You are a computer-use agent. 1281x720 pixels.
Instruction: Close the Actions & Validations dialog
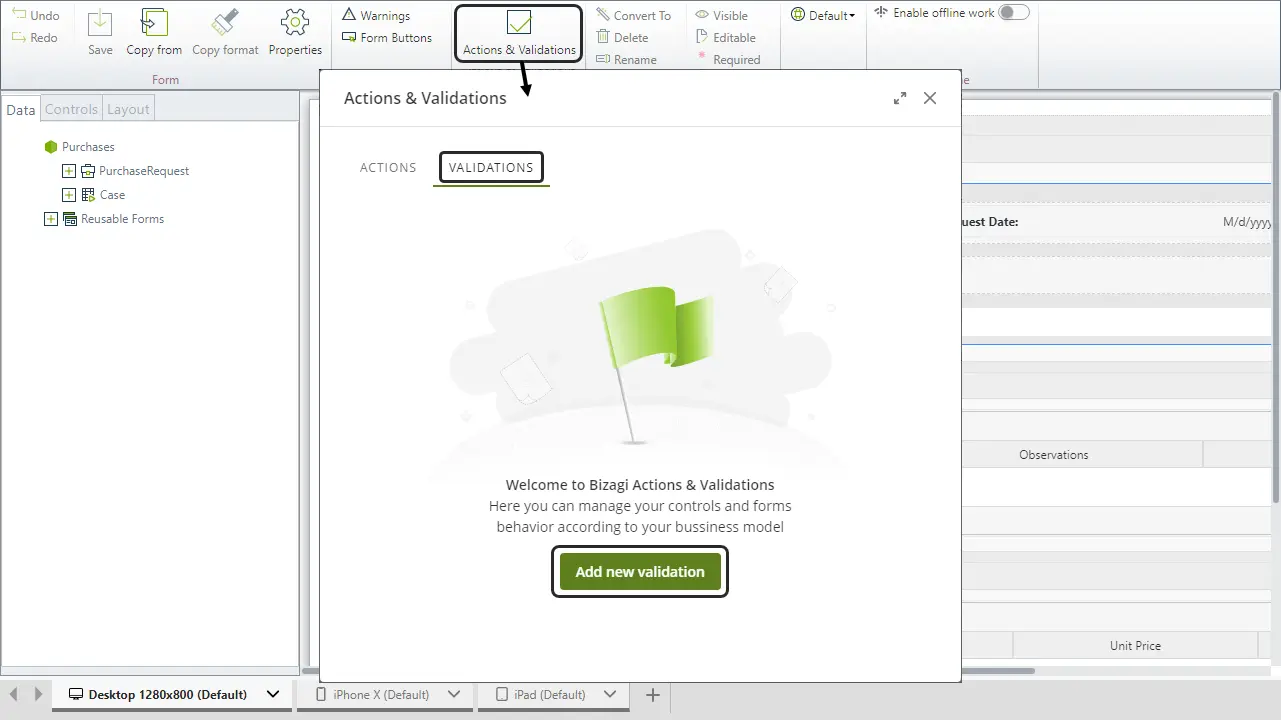pyautogui.click(x=930, y=98)
